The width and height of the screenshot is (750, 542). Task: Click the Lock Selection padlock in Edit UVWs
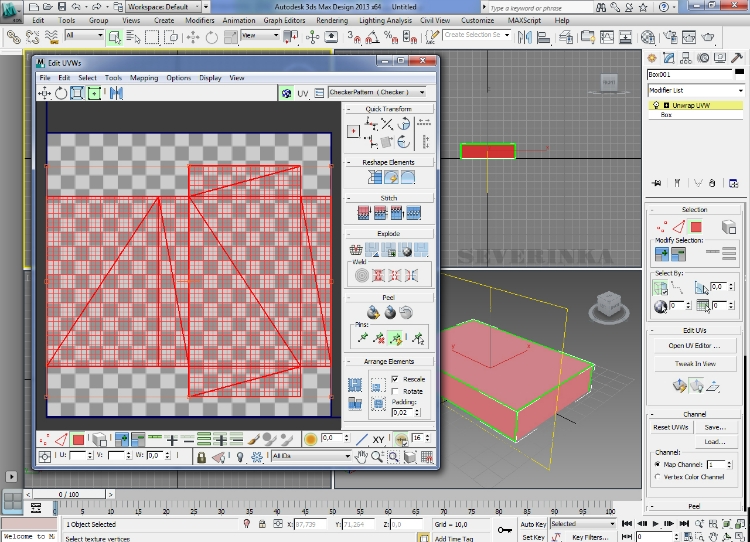click(201, 457)
